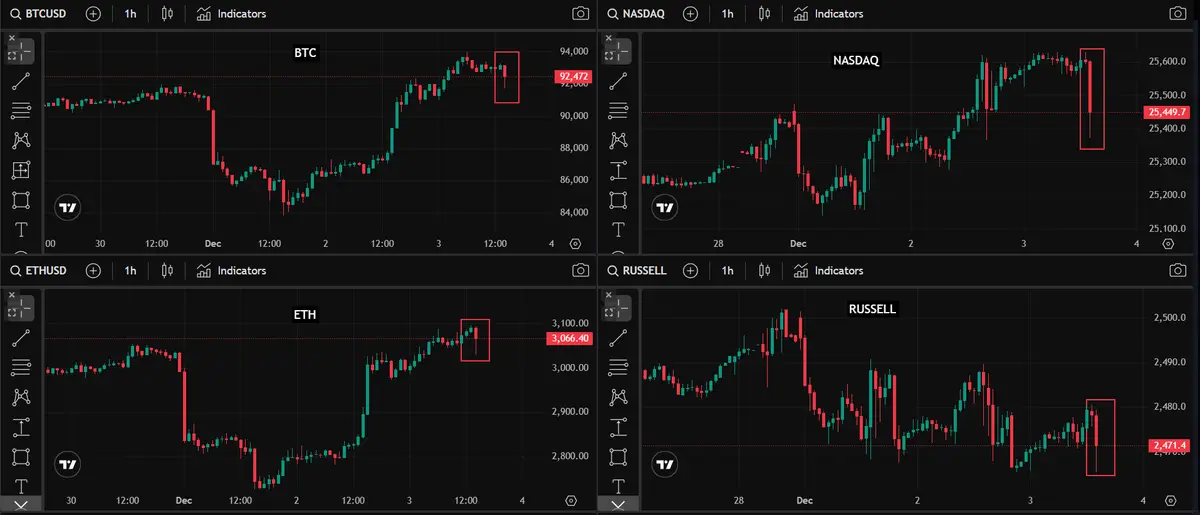The height and width of the screenshot is (515, 1200).
Task: Collapse the ETH chart drawing toolbar chevron
Action: pyautogui.click(x=22, y=505)
